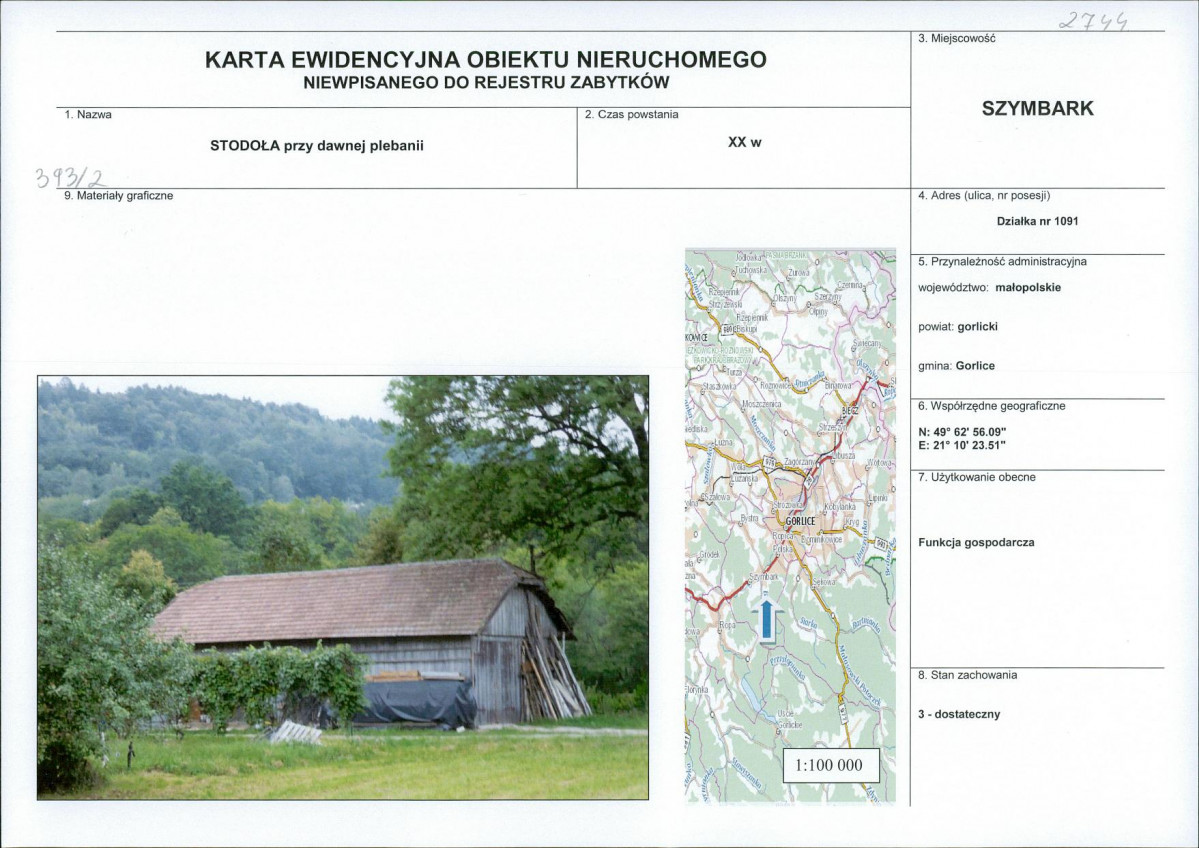Select the locality name 'SZYMBARK'
The image size is (1199, 848).
pyautogui.click(x=1038, y=109)
